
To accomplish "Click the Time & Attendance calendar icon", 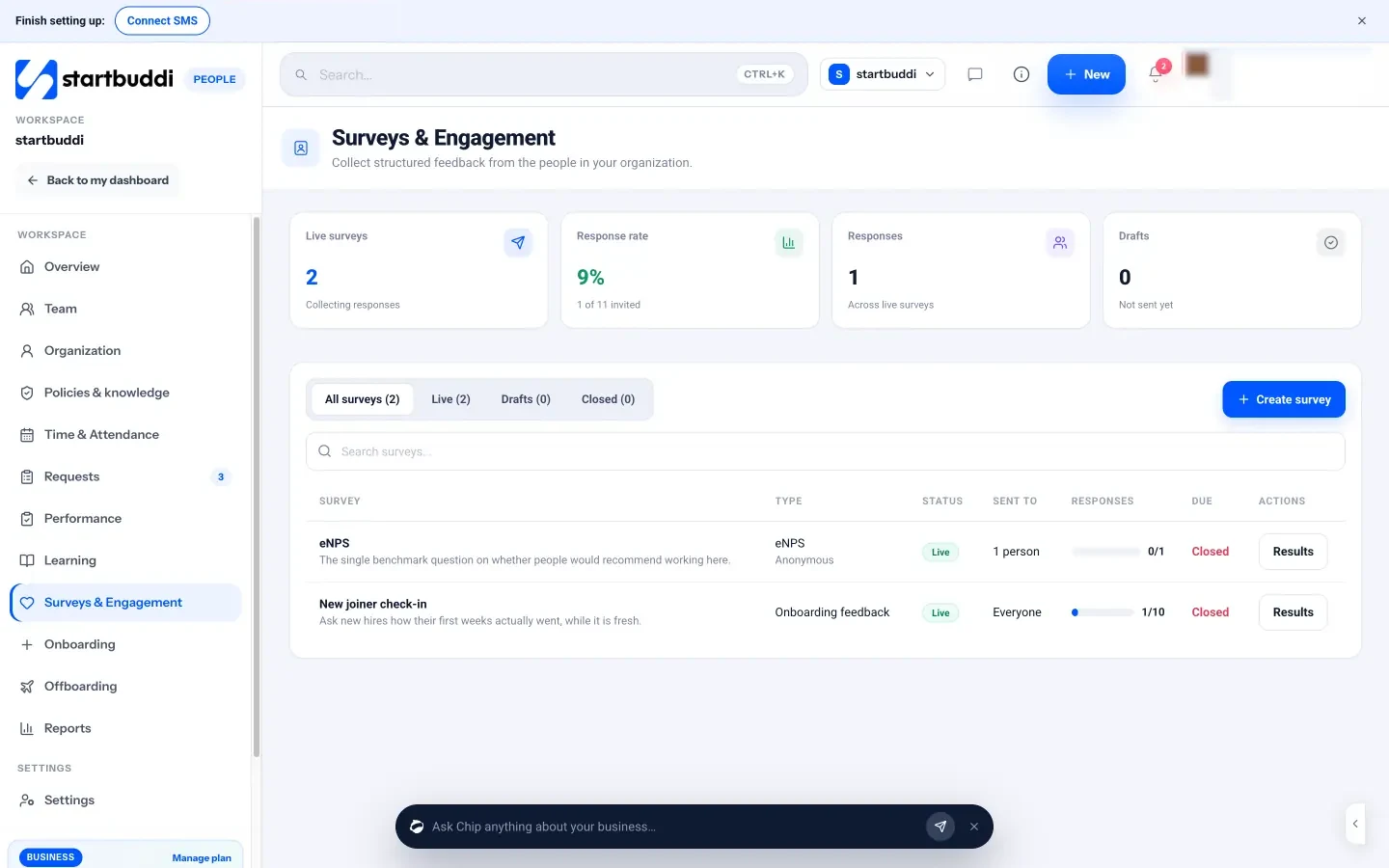I will 27,435.
